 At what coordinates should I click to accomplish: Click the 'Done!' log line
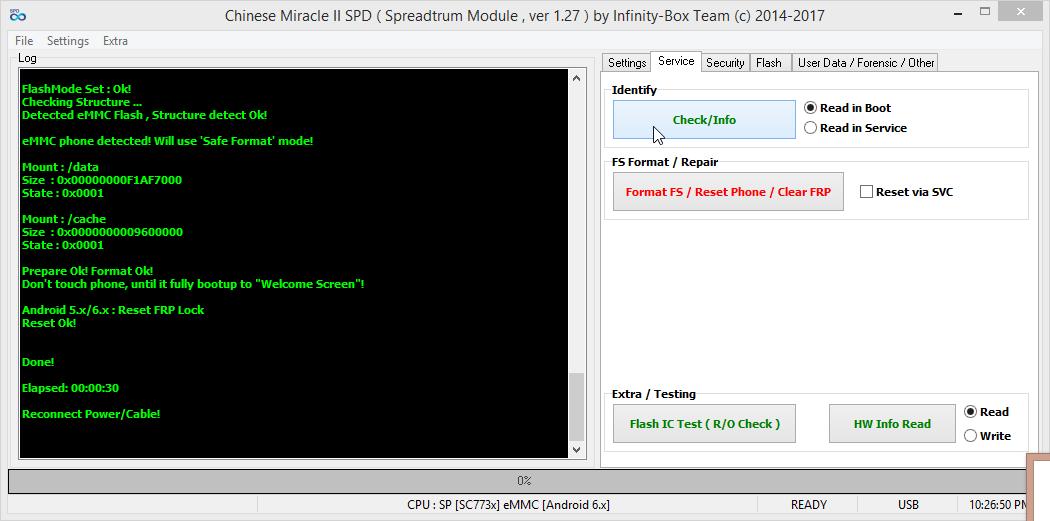coord(38,362)
